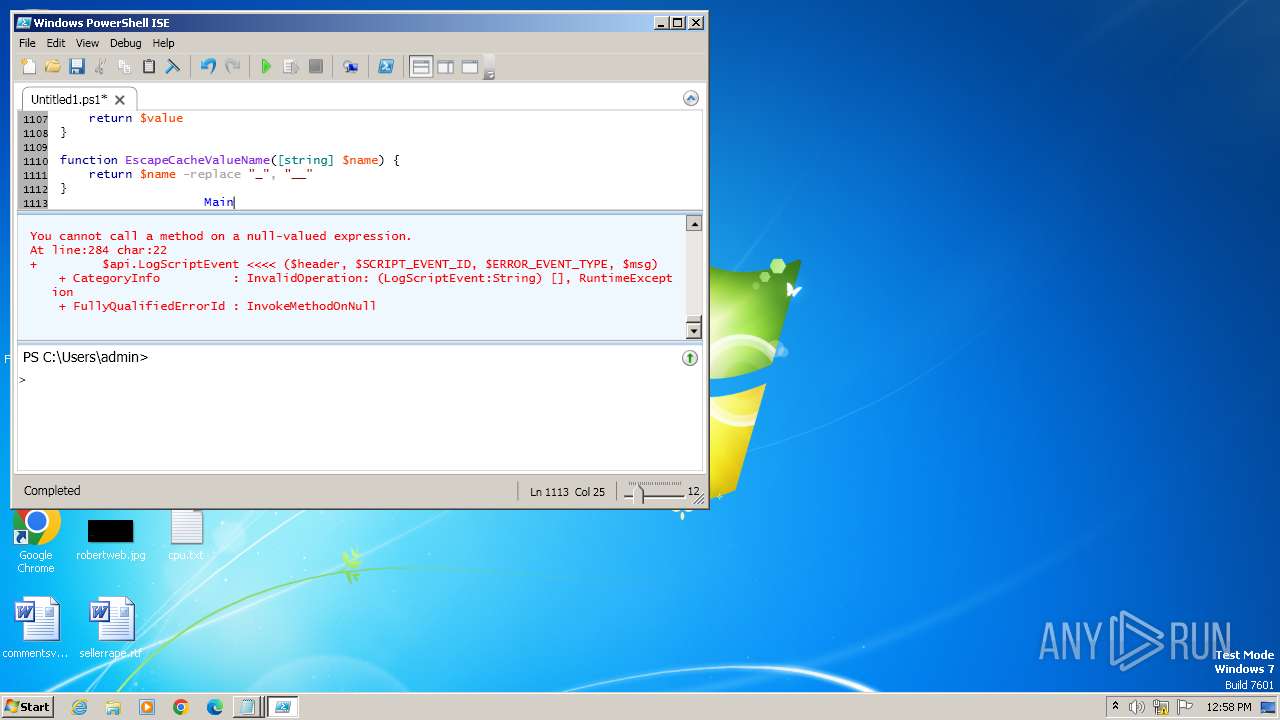Run selection icon
Image resolution: width=1280 pixels, height=720 pixels.
tap(291, 67)
